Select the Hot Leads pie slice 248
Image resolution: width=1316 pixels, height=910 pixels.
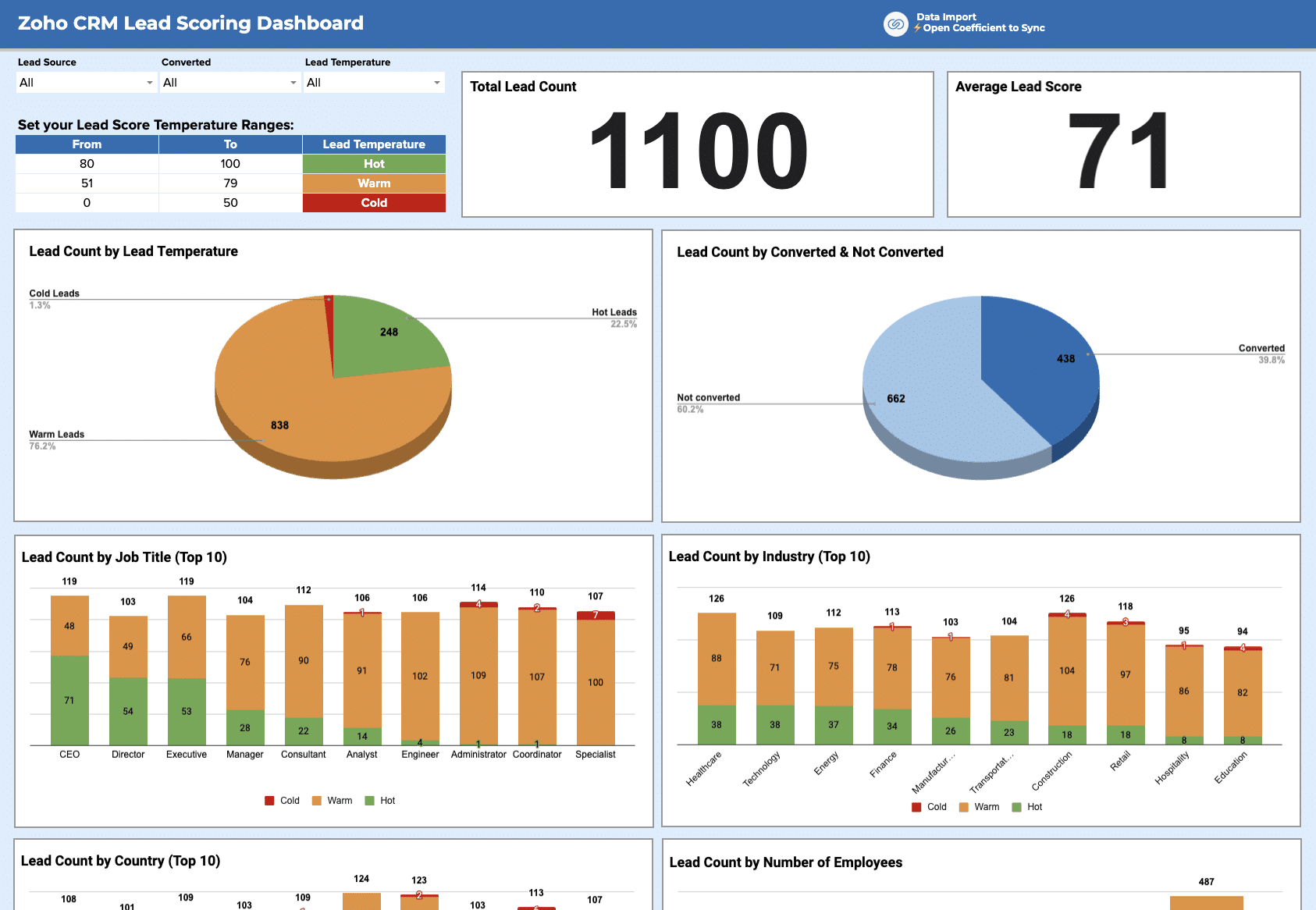389,333
